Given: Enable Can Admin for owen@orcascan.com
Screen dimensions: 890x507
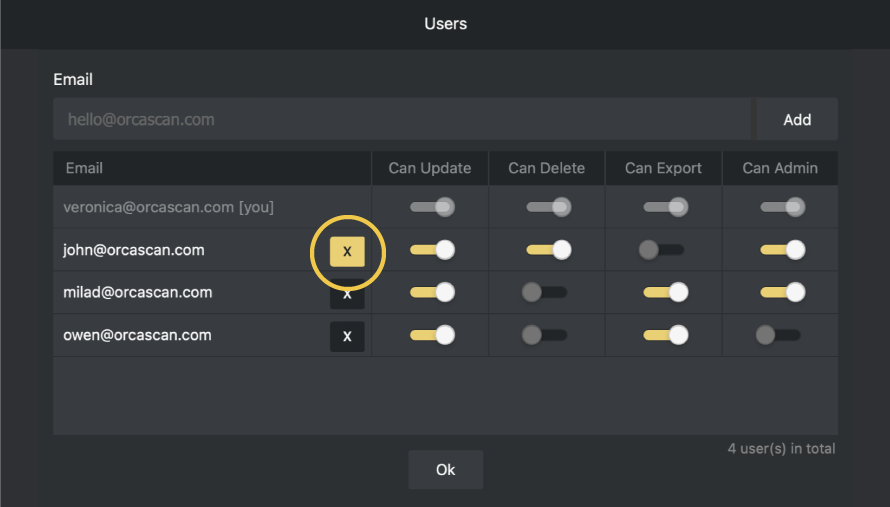Looking at the screenshot, I should click(780, 335).
